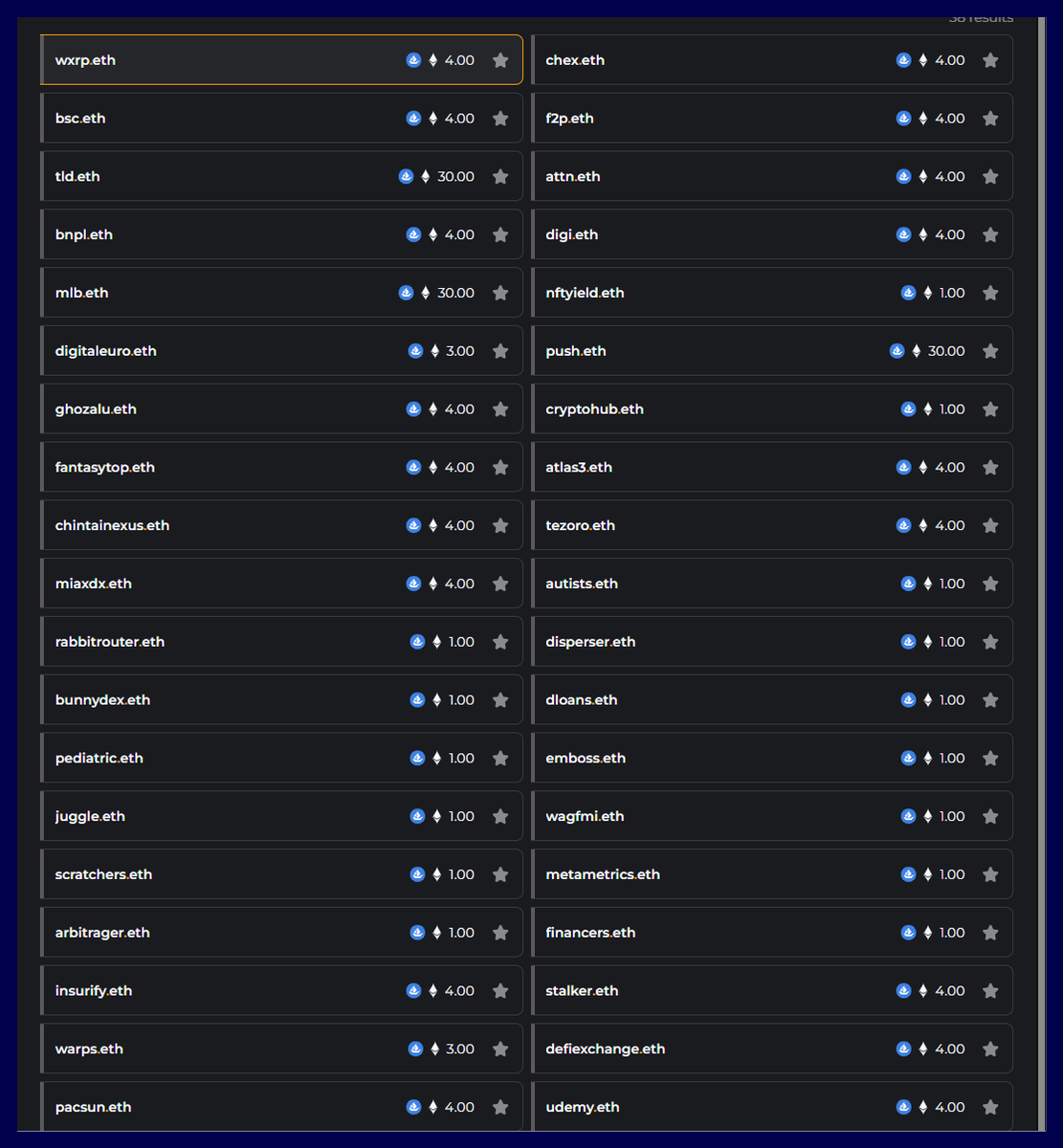The height and width of the screenshot is (1148, 1063).
Task: Click the ETH diamond icon beside pediatric.eth
Action: [x=437, y=758]
